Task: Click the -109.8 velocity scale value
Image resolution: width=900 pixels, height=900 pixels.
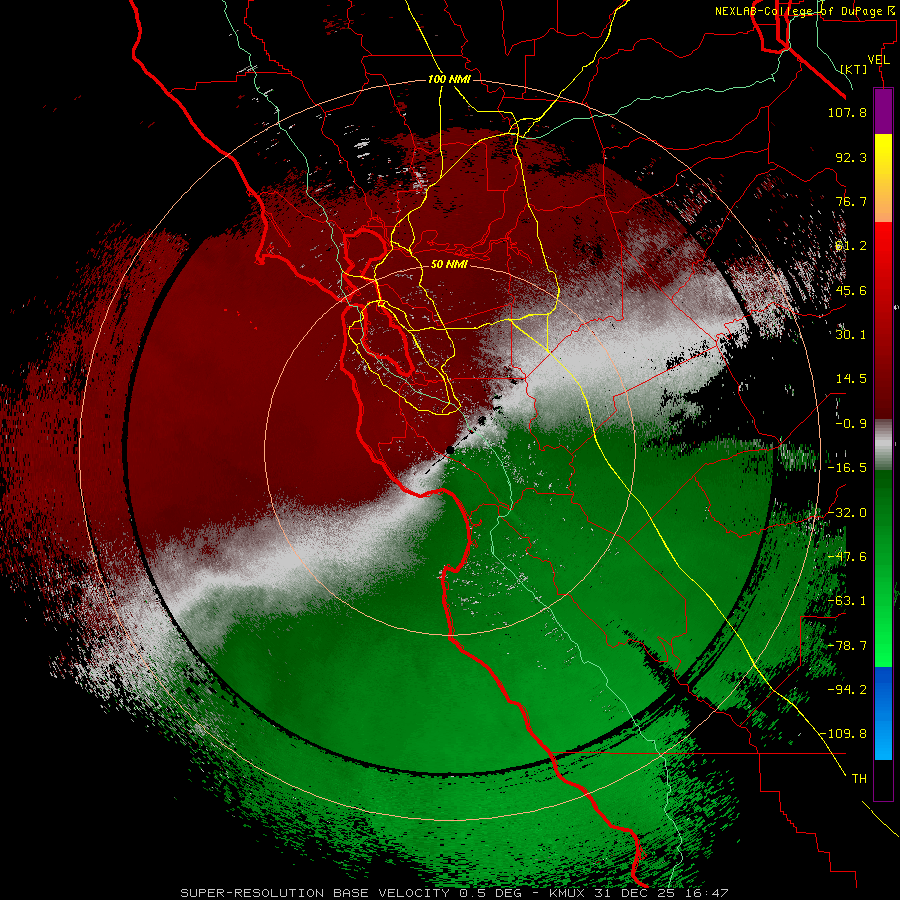Action: click(x=843, y=734)
